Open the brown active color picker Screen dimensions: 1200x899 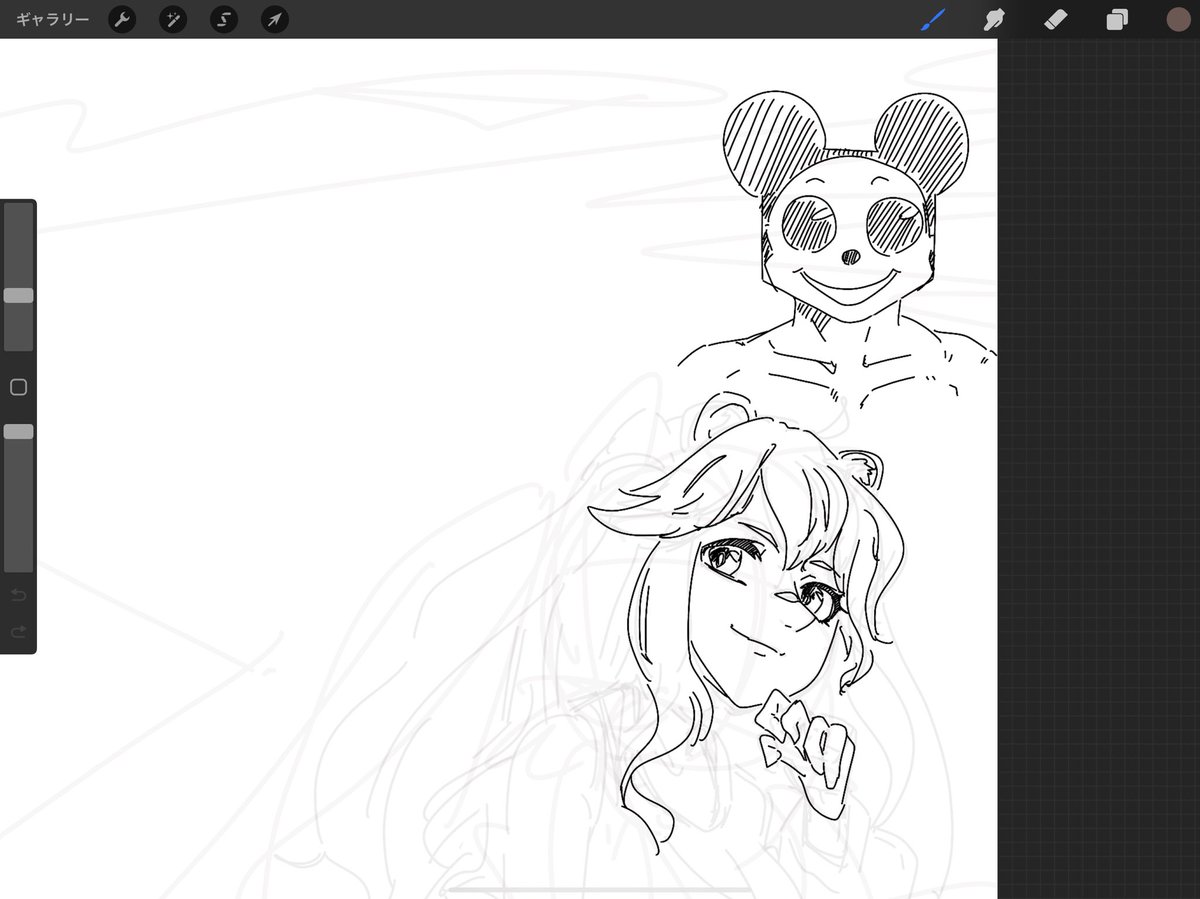tap(1178, 19)
